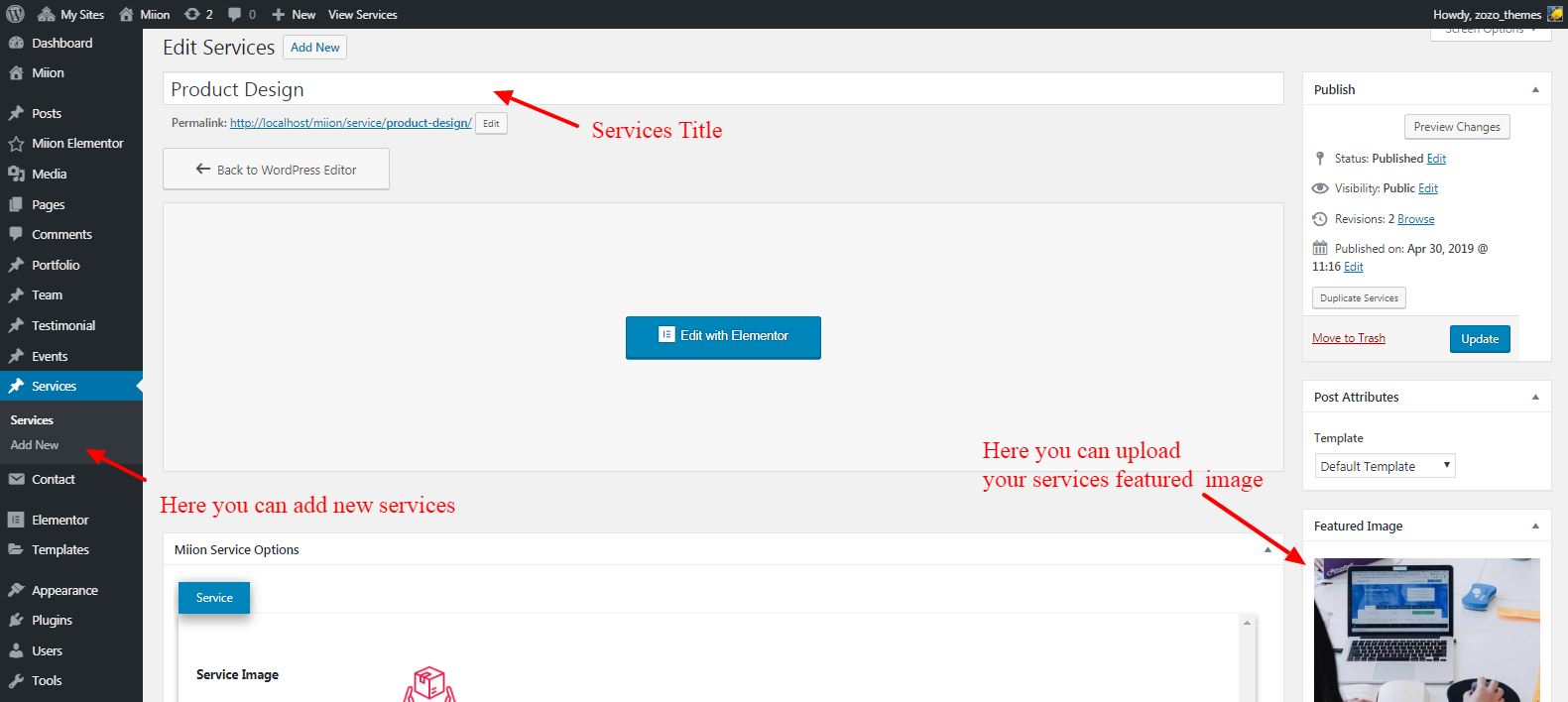
Task: Click the Update button
Action: coord(1480,339)
